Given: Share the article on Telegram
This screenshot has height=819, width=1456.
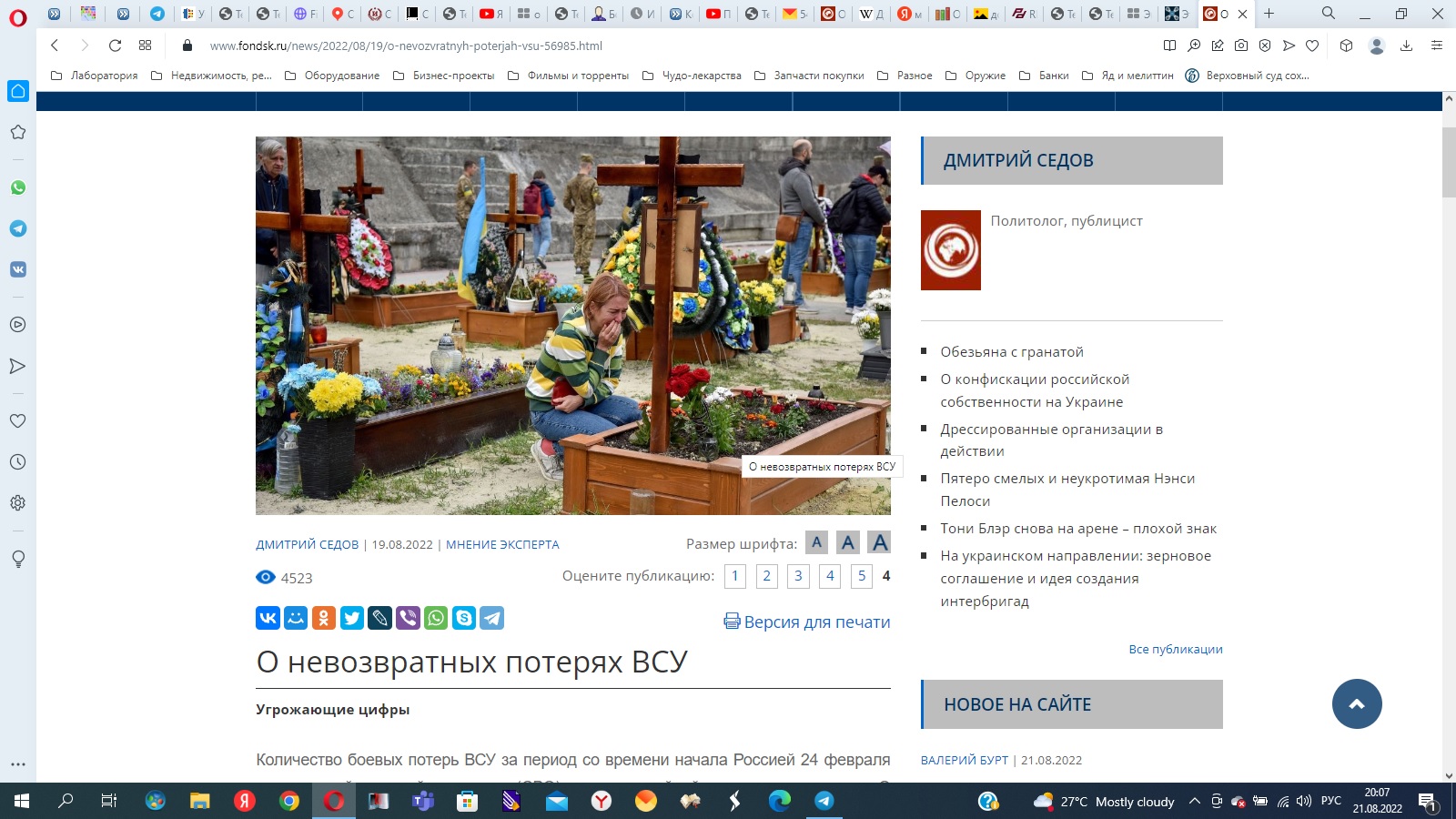Looking at the screenshot, I should (x=492, y=619).
